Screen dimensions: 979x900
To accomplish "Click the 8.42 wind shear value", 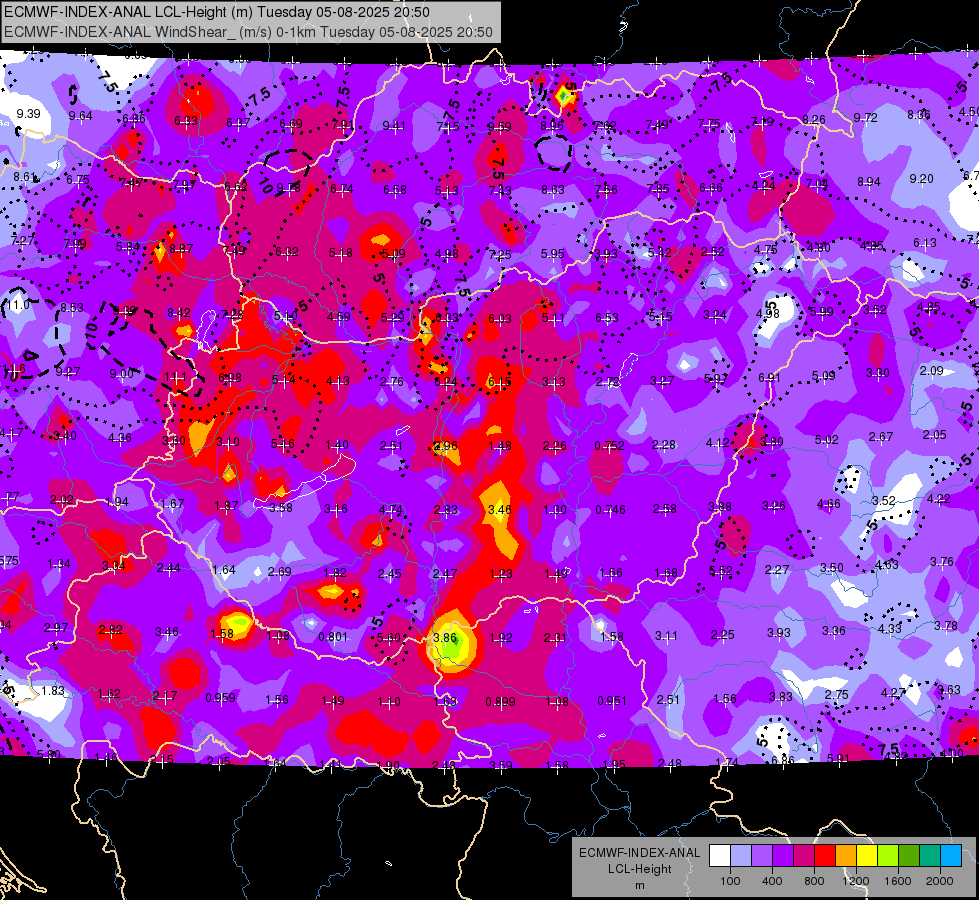I will tap(179, 313).
